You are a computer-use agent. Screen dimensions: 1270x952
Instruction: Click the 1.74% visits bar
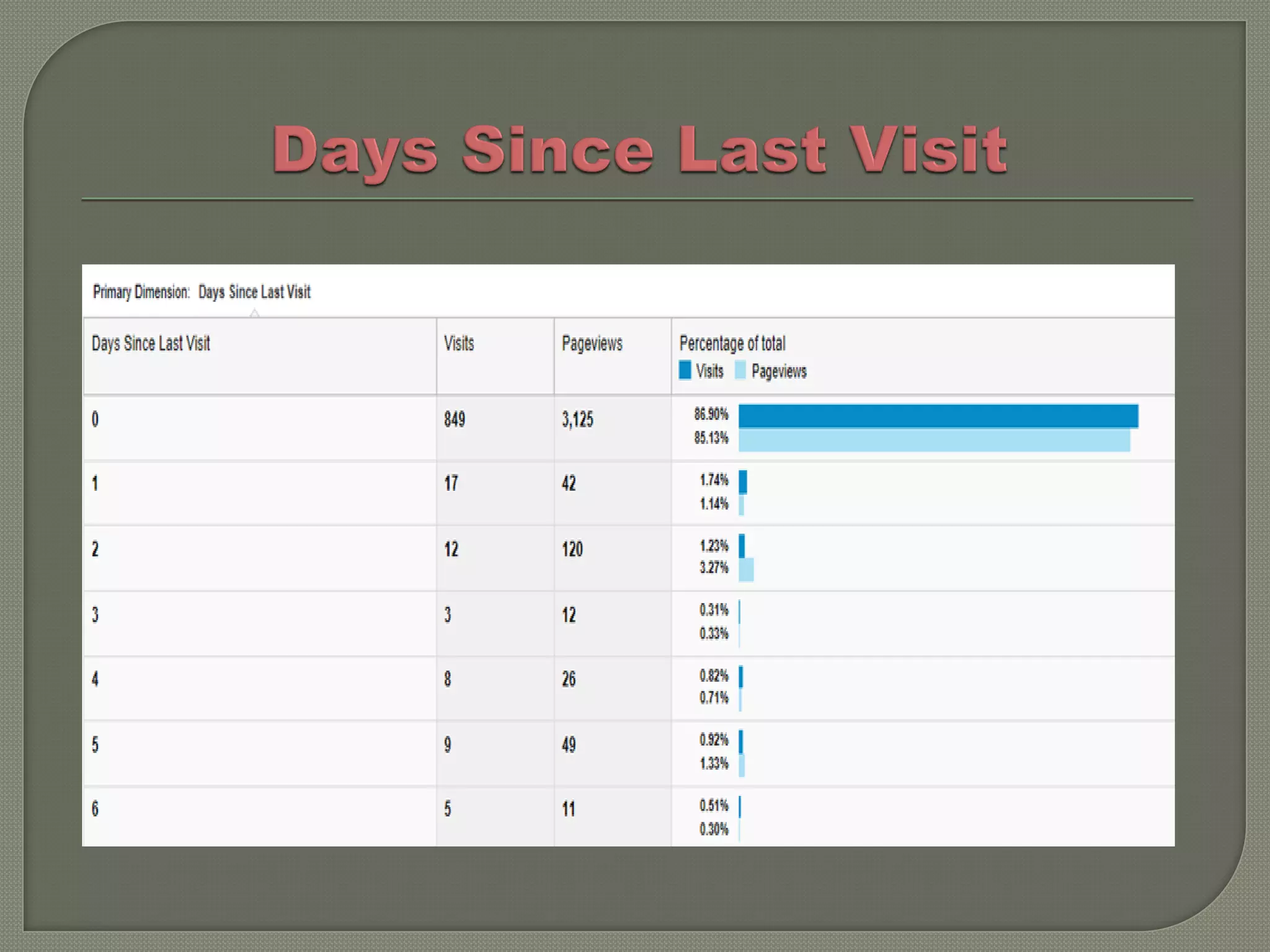[x=743, y=482]
